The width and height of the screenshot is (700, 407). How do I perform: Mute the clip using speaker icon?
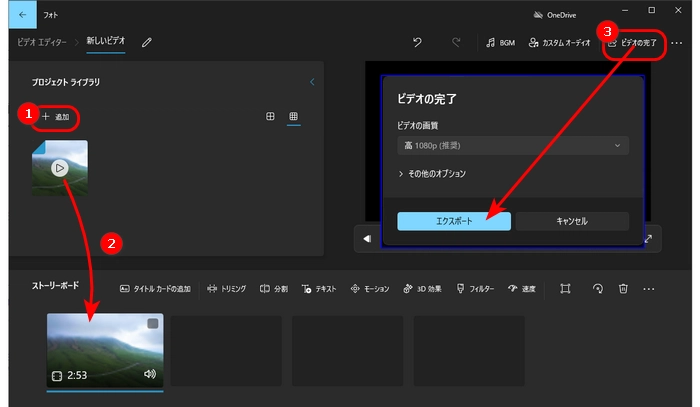(x=151, y=375)
